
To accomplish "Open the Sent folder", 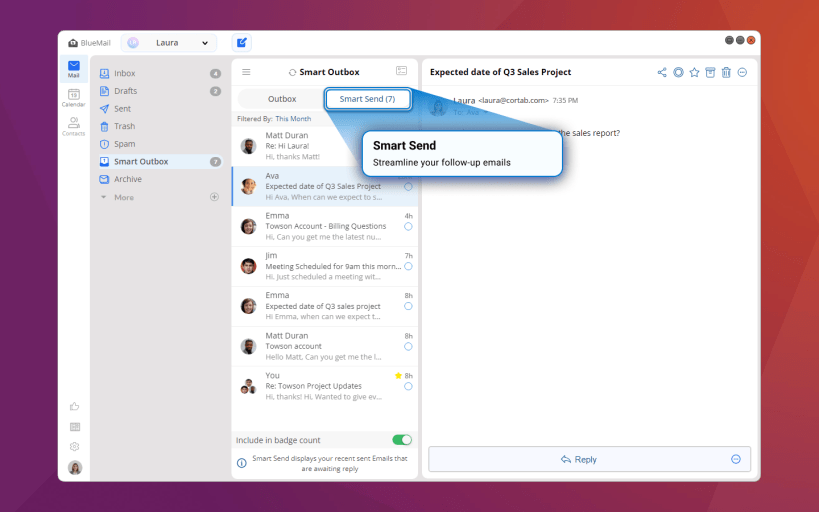I will pos(160,109).
